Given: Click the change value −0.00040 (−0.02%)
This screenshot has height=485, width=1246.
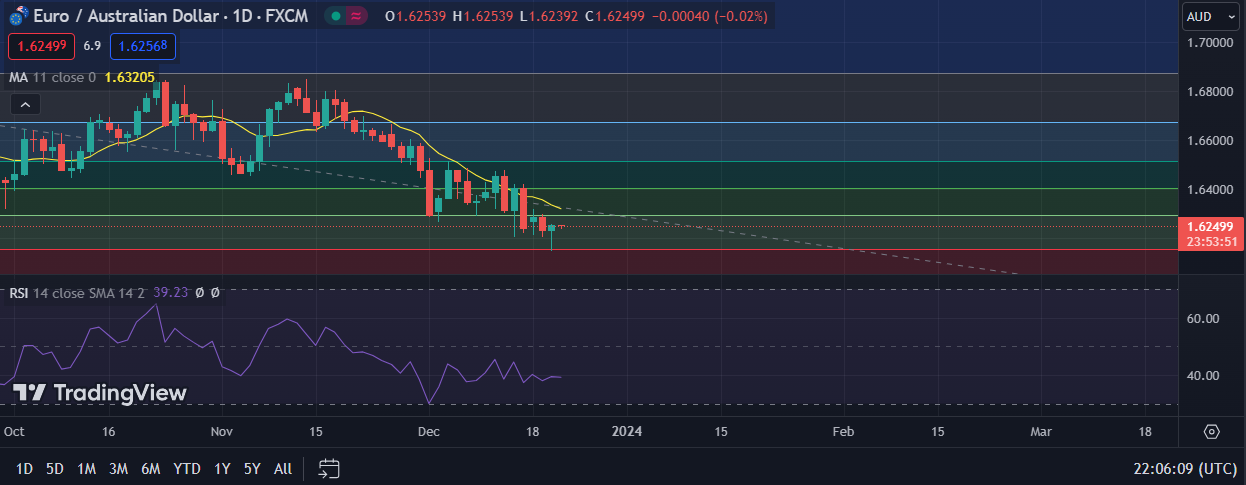Looking at the screenshot, I should 709,17.
